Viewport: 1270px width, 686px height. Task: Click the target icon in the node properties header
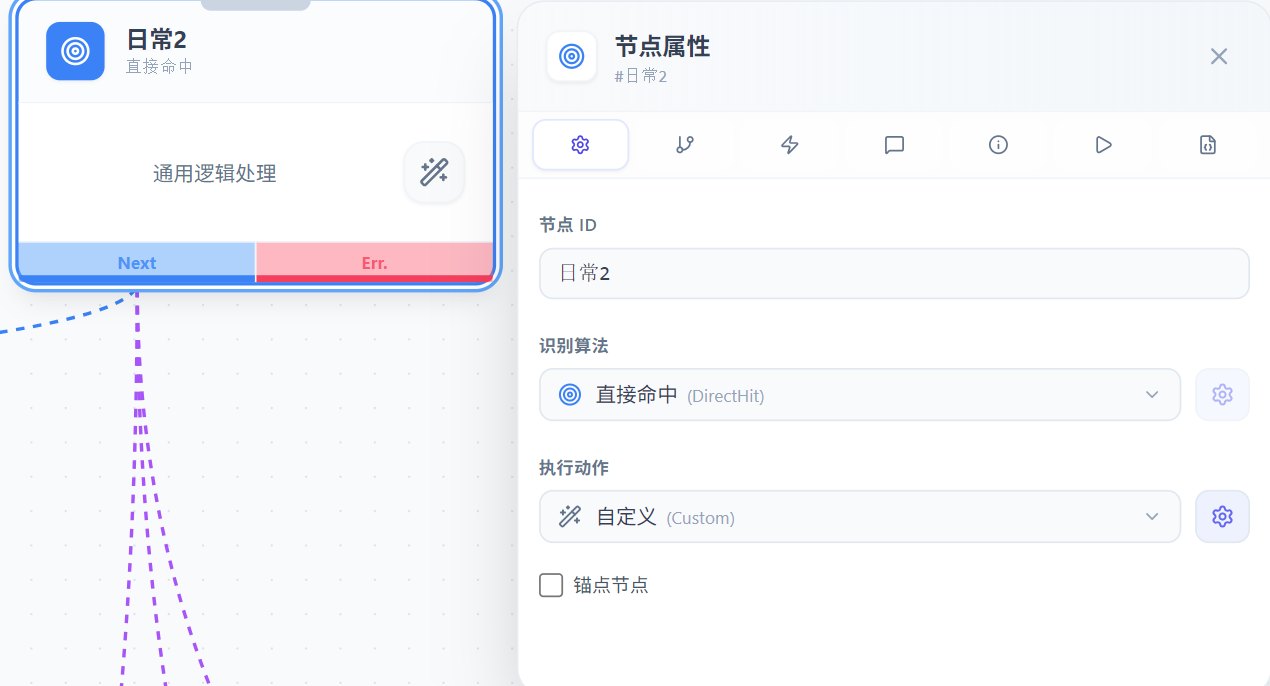(572, 56)
